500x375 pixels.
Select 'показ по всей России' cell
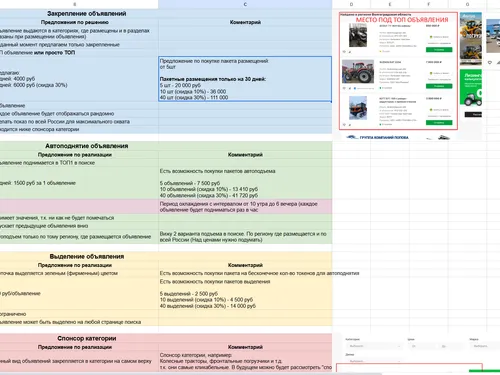[x=79, y=122]
